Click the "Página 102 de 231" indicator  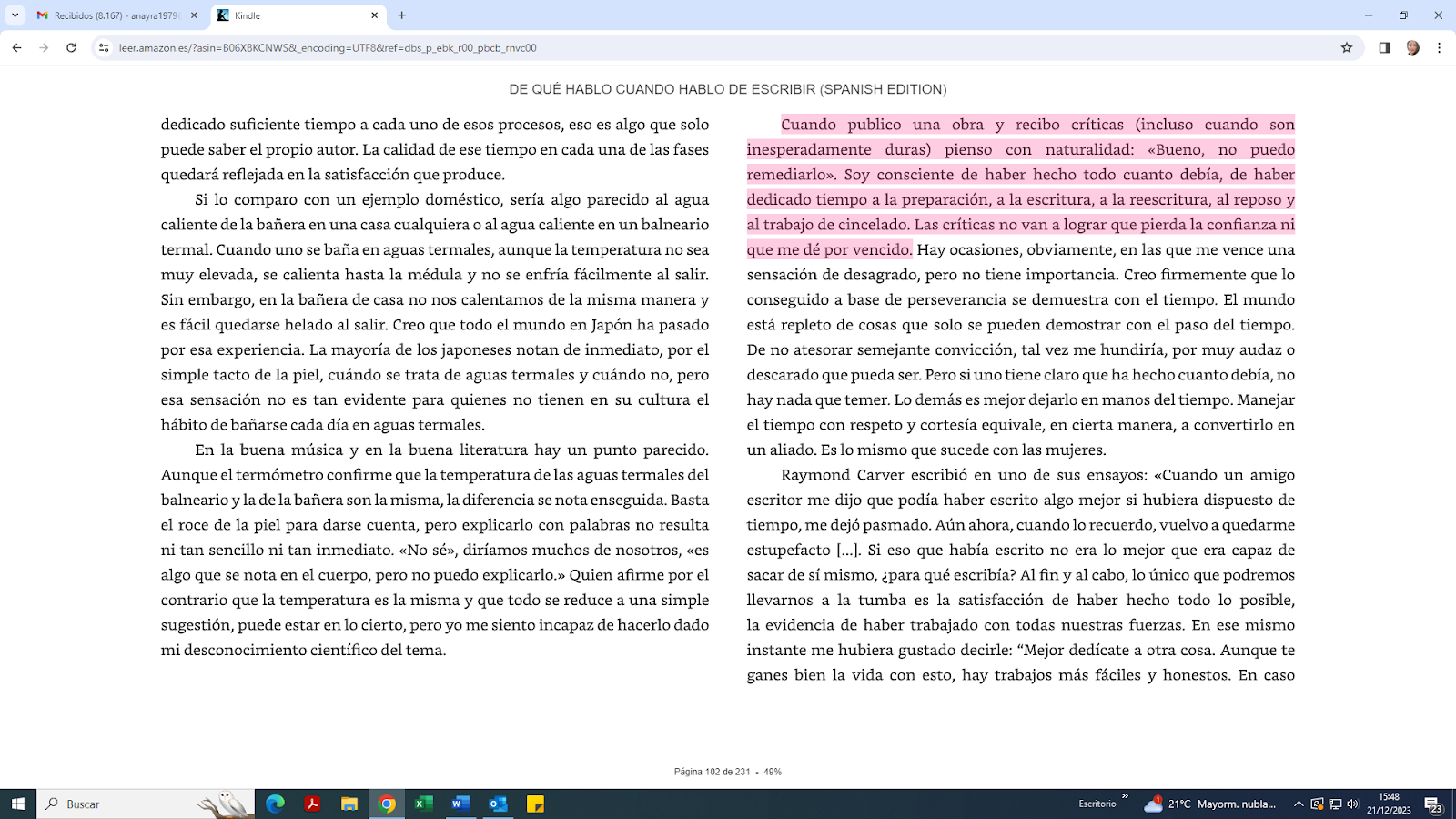coord(713,772)
